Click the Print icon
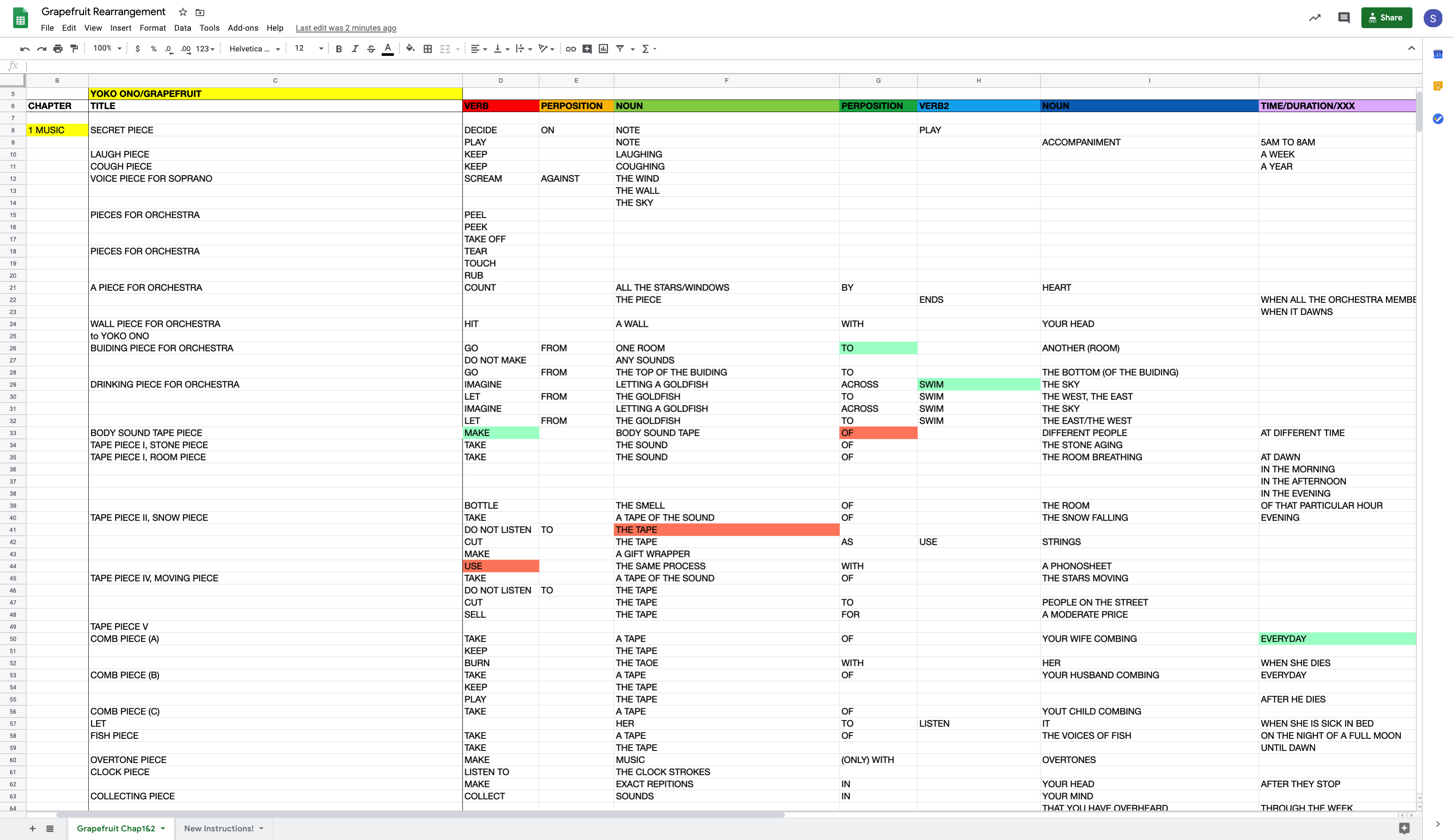The height and width of the screenshot is (840, 1454). tap(58, 49)
